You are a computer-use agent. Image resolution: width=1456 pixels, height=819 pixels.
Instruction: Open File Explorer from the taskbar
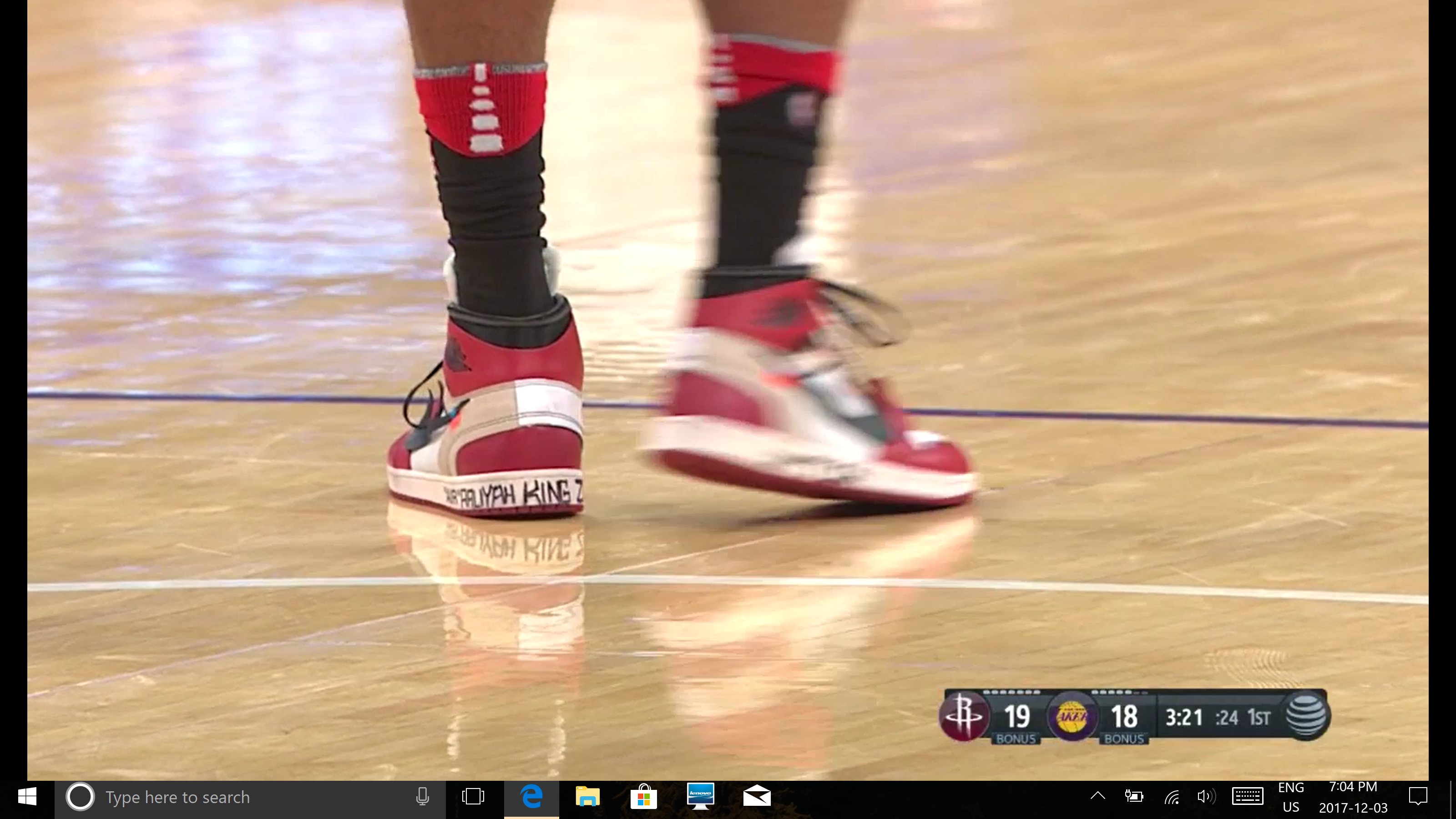588,797
